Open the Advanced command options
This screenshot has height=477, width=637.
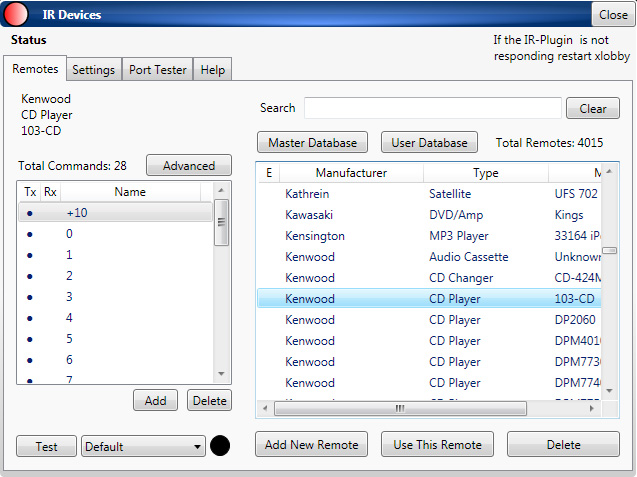(x=189, y=165)
